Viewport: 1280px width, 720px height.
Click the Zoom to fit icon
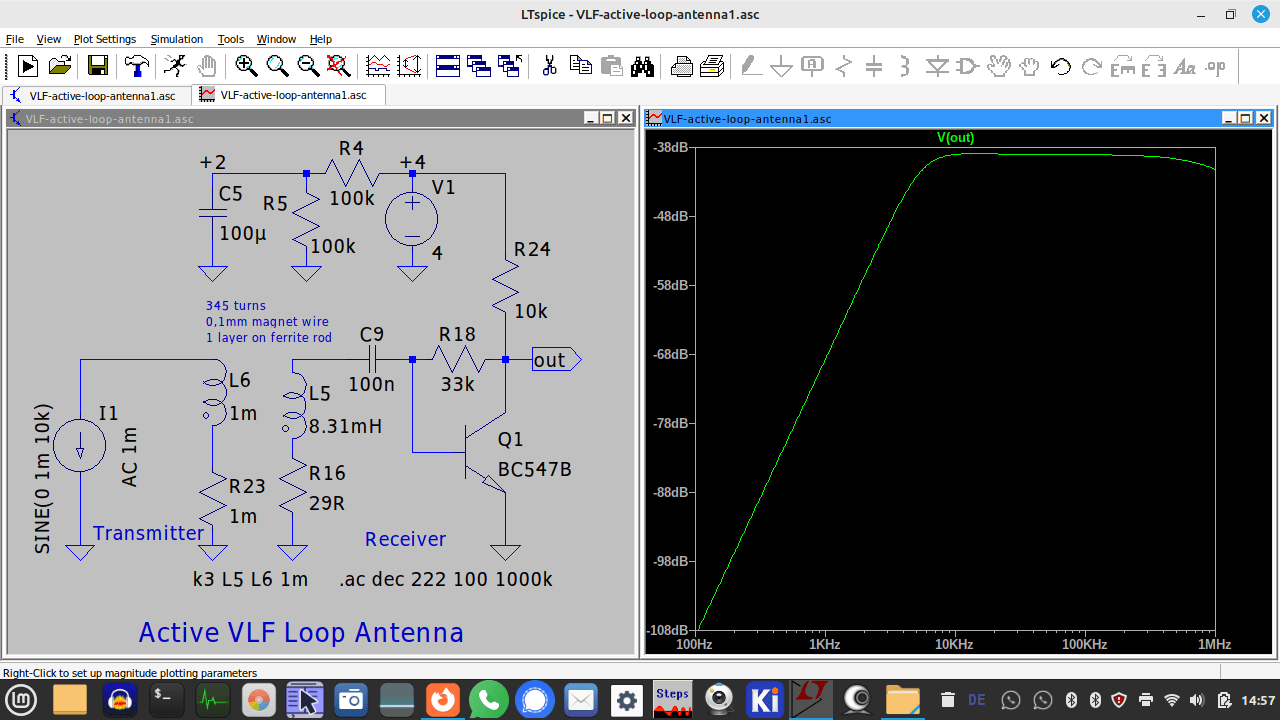pyautogui.click(x=339, y=66)
